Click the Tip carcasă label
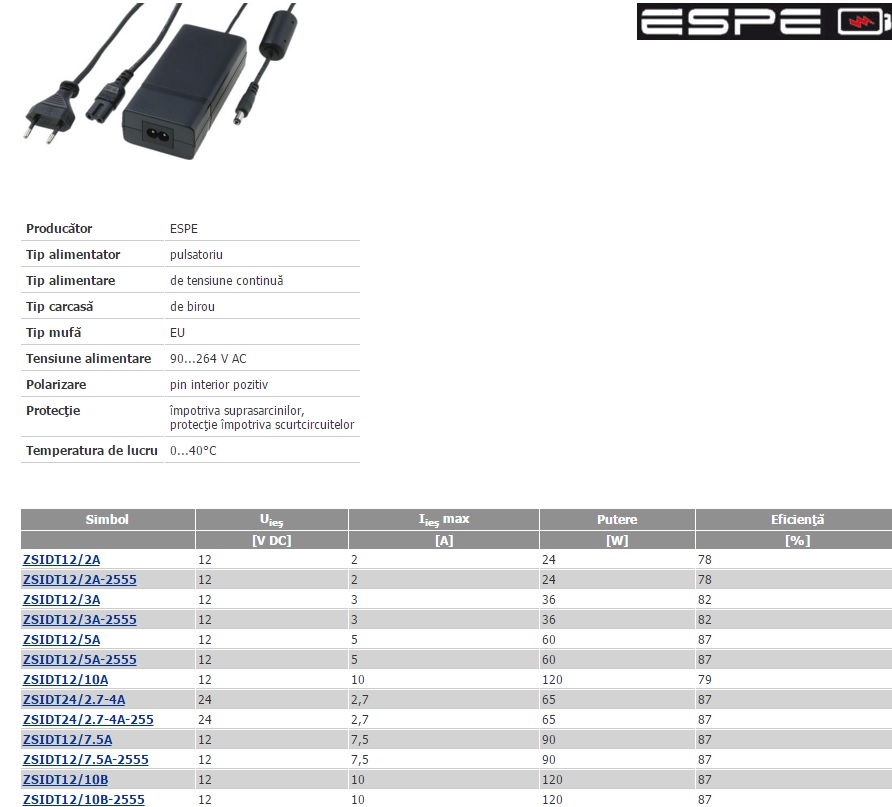The image size is (892, 807). coord(60,307)
